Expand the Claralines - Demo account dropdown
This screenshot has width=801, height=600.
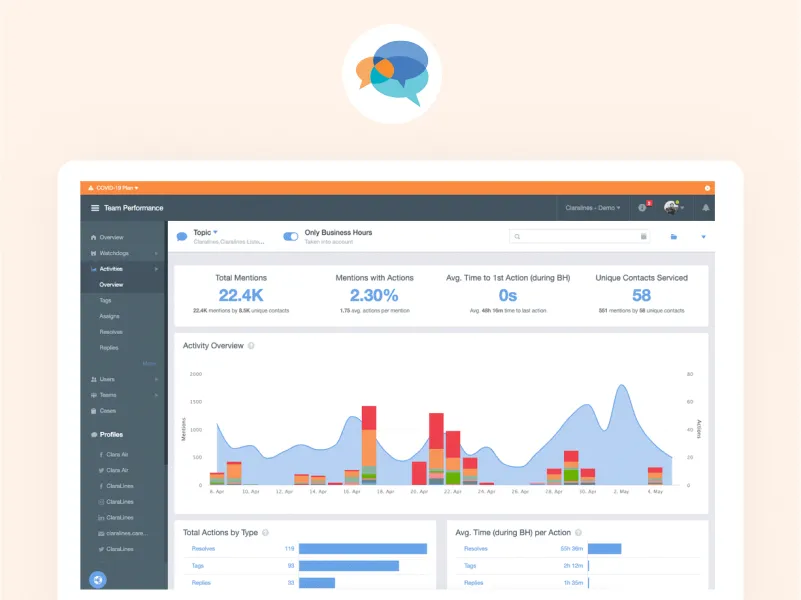point(592,208)
